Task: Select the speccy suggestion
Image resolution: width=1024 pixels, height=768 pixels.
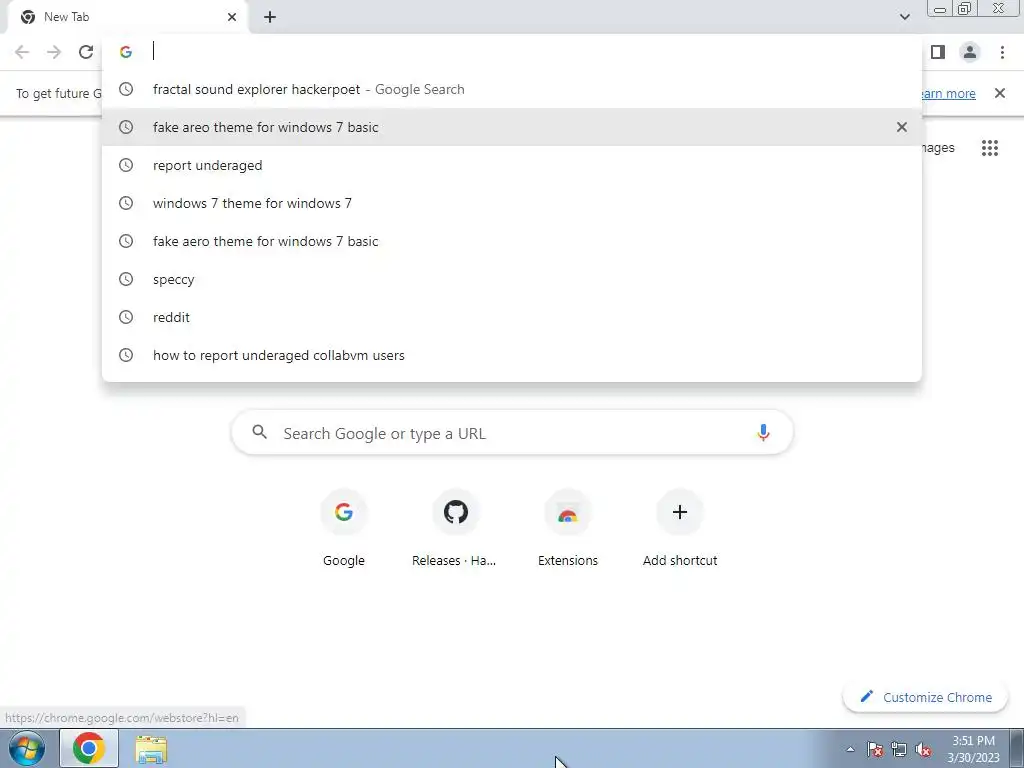Action: pyautogui.click(x=512, y=279)
